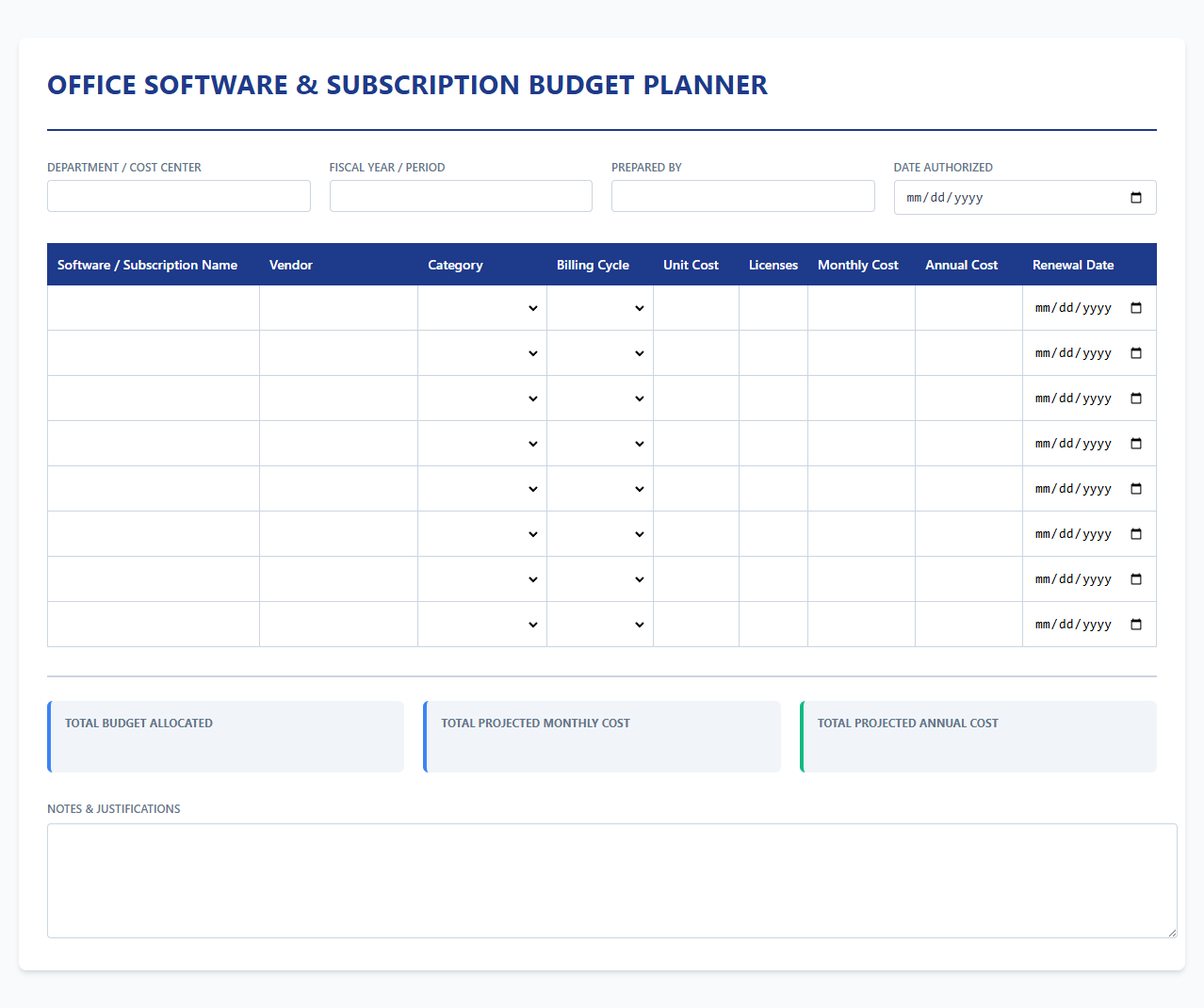Open Category dropdown in fourth table row
This screenshot has height=1008, width=1204.
(482, 444)
